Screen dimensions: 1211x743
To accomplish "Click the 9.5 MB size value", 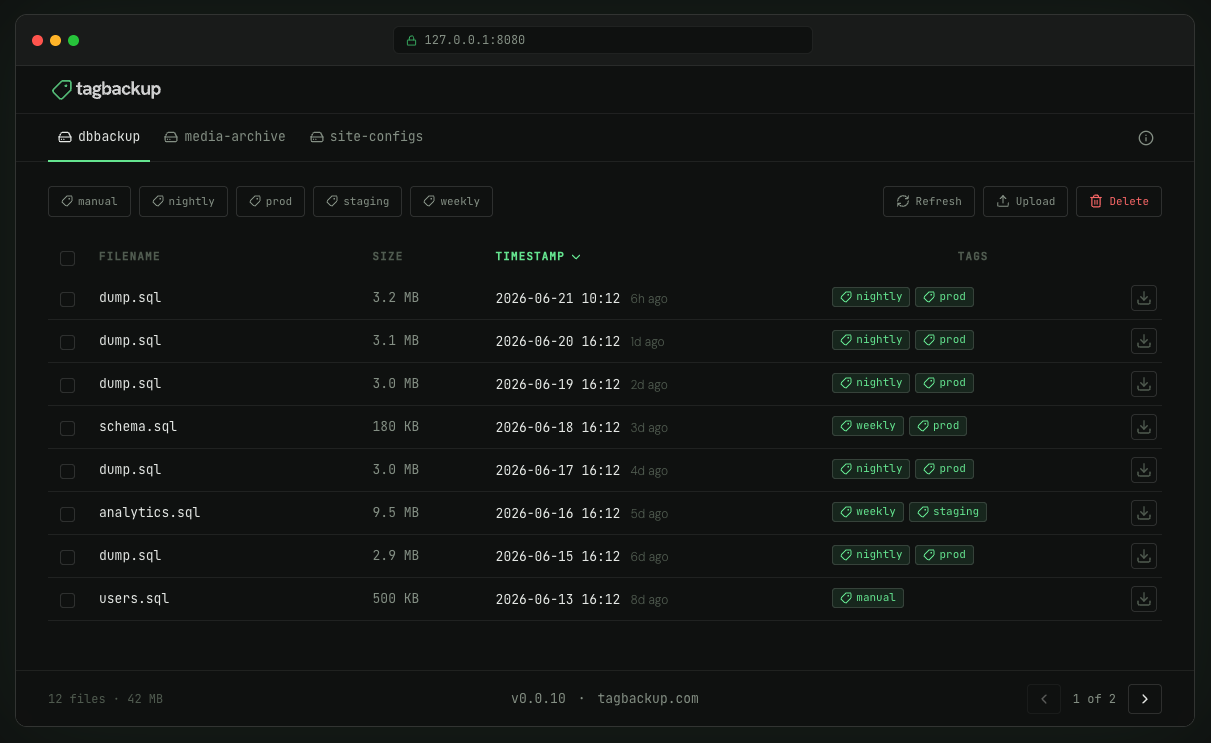I will coord(395,513).
